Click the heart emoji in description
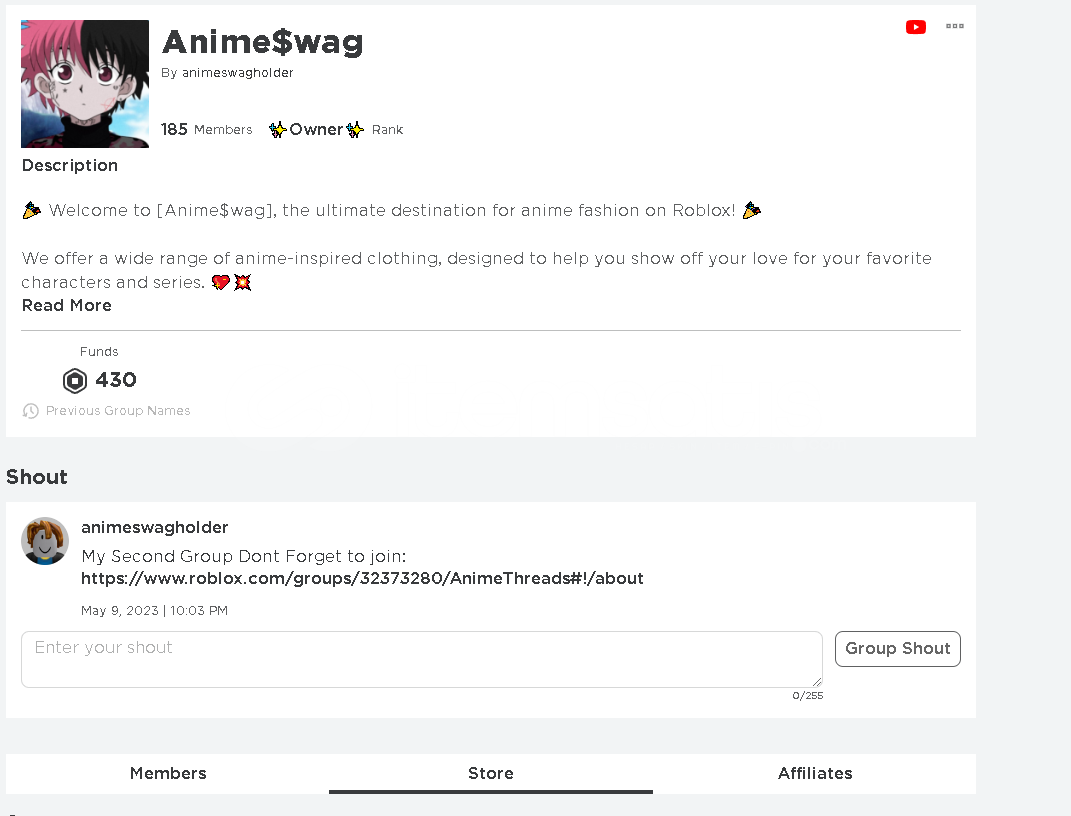 pyautogui.click(x=220, y=282)
